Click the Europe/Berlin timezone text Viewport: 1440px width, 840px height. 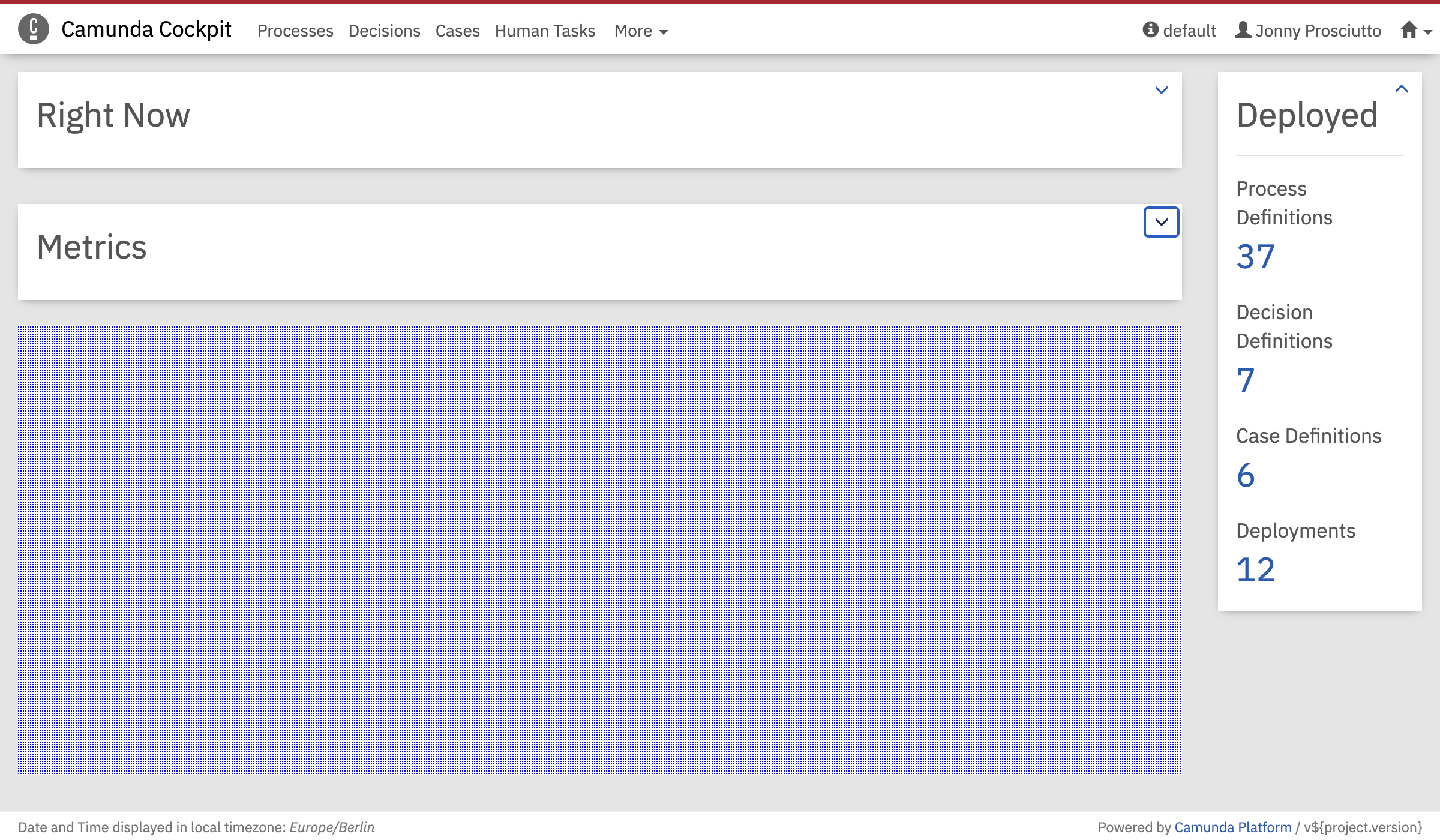[332, 827]
